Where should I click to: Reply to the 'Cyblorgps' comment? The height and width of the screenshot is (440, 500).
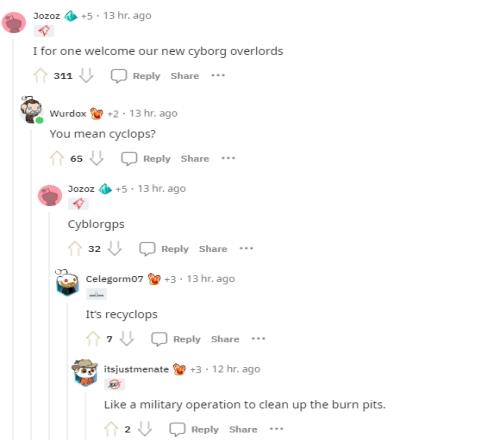point(164,249)
